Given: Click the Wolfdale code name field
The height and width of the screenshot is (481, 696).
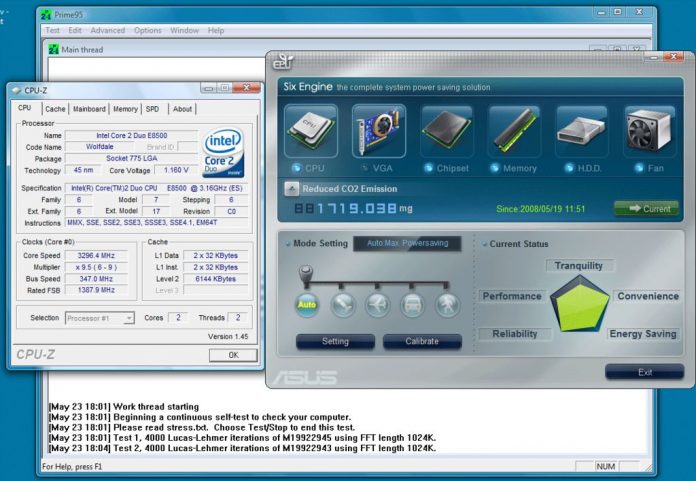Looking at the screenshot, I should [x=99, y=147].
